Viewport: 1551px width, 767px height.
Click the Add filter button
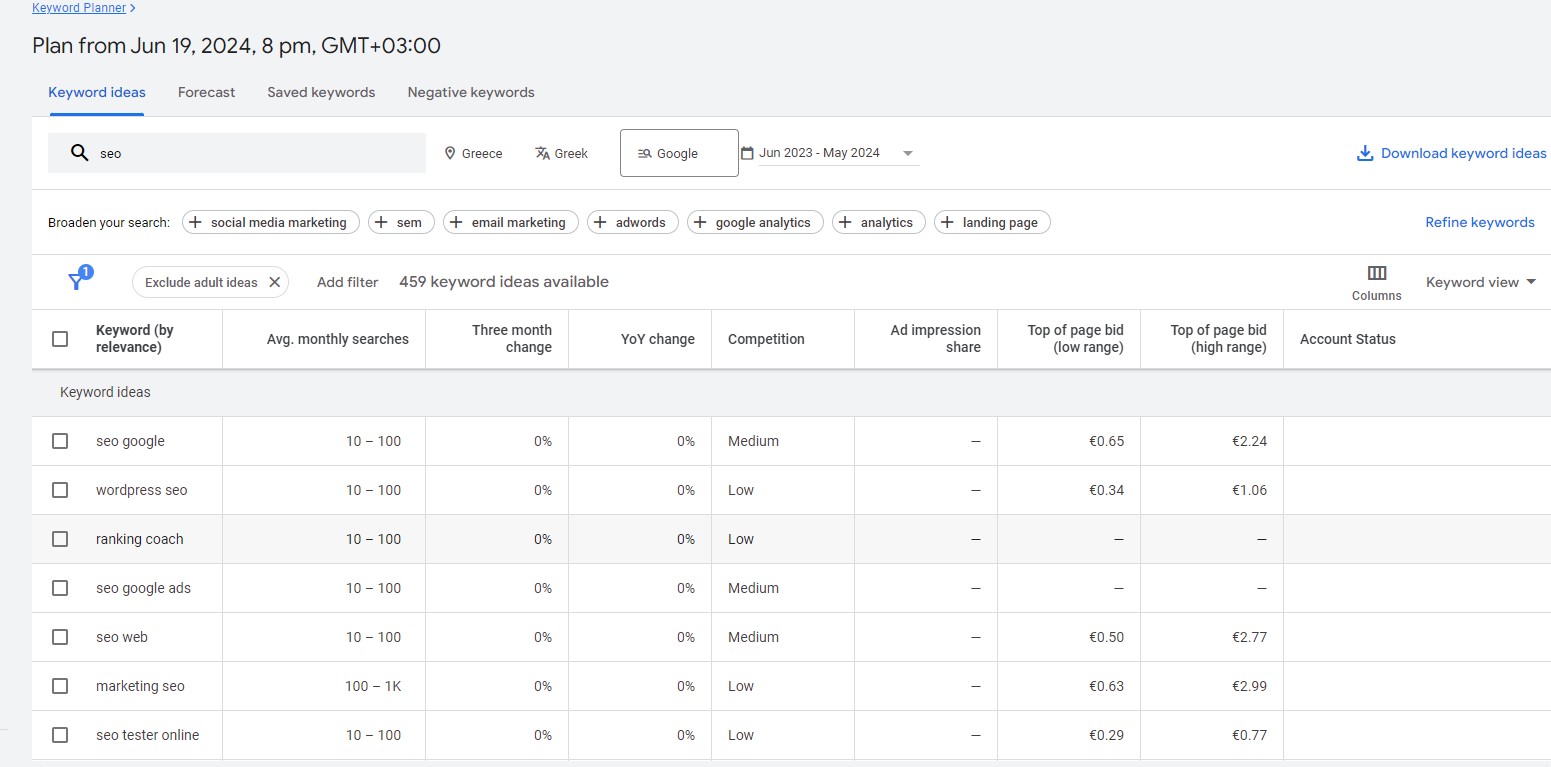(x=347, y=282)
